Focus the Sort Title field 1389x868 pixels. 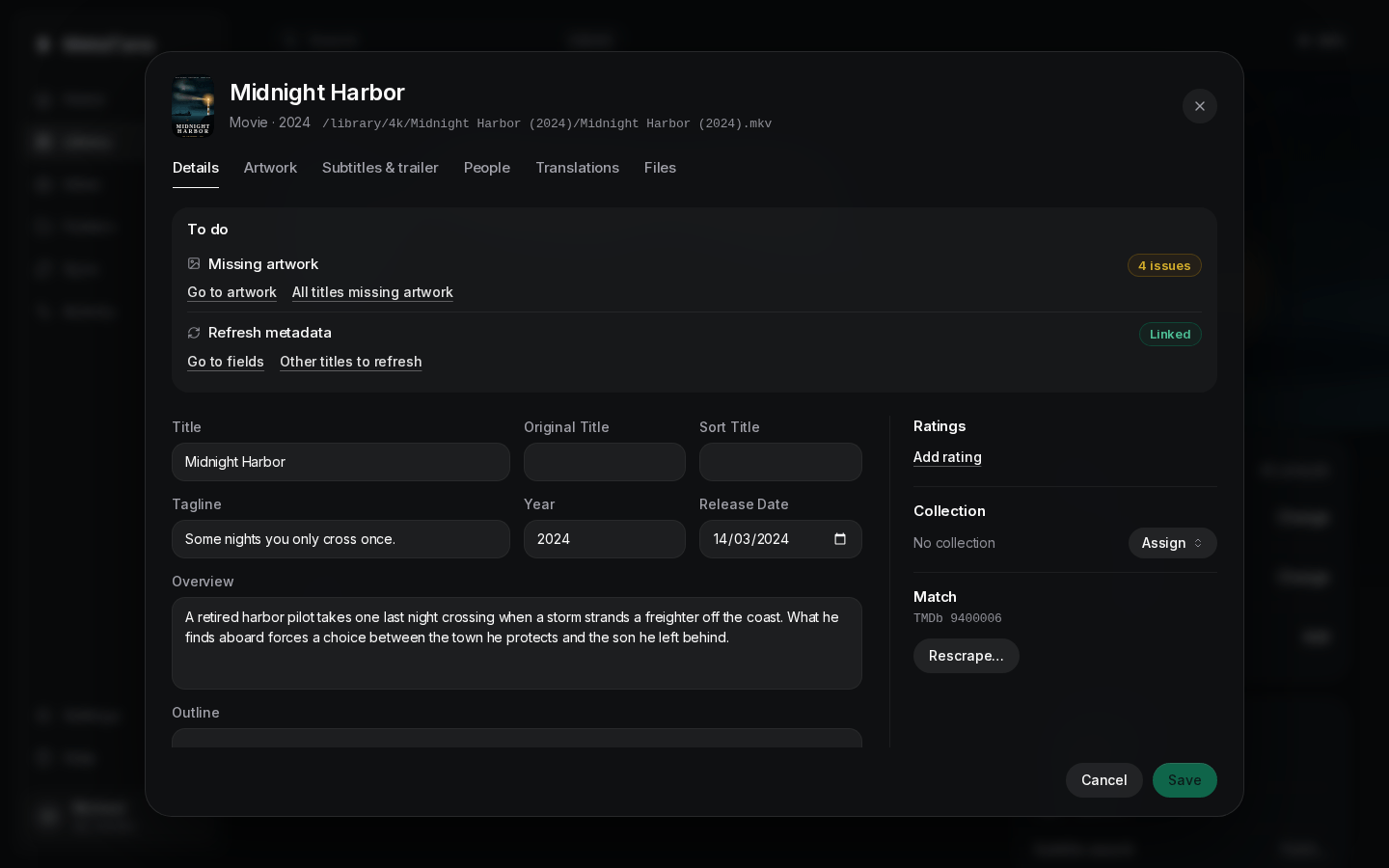click(x=780, y=462)
